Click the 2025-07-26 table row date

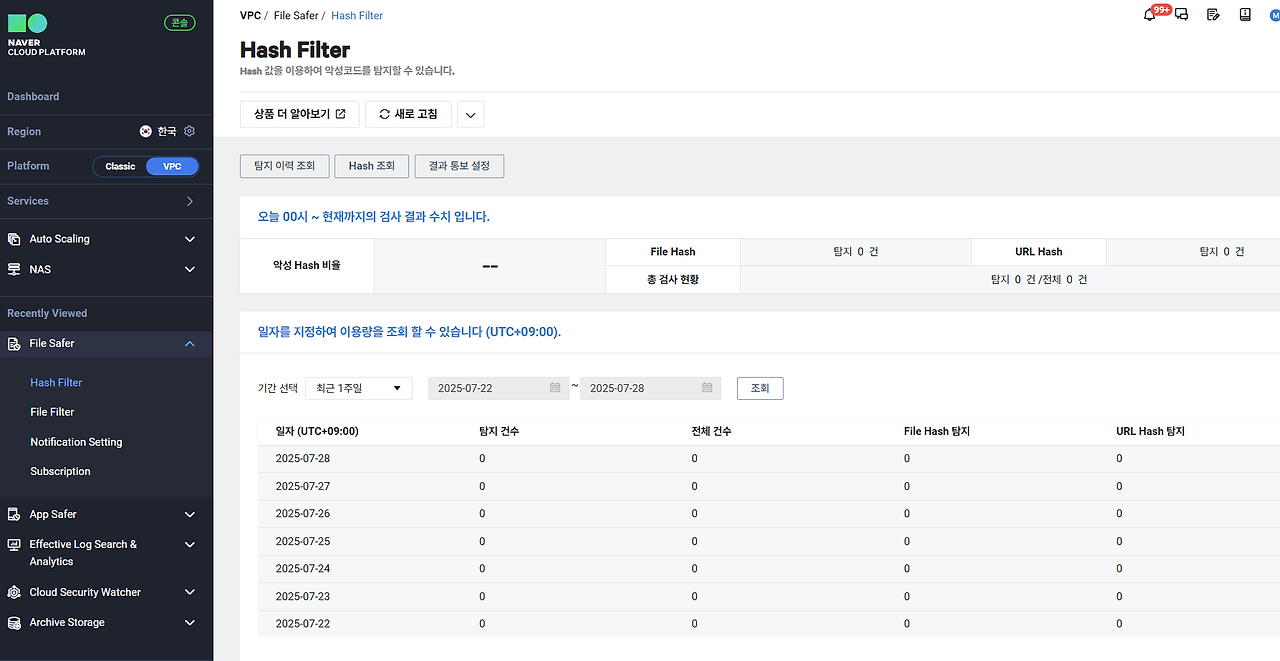point(302,514)
